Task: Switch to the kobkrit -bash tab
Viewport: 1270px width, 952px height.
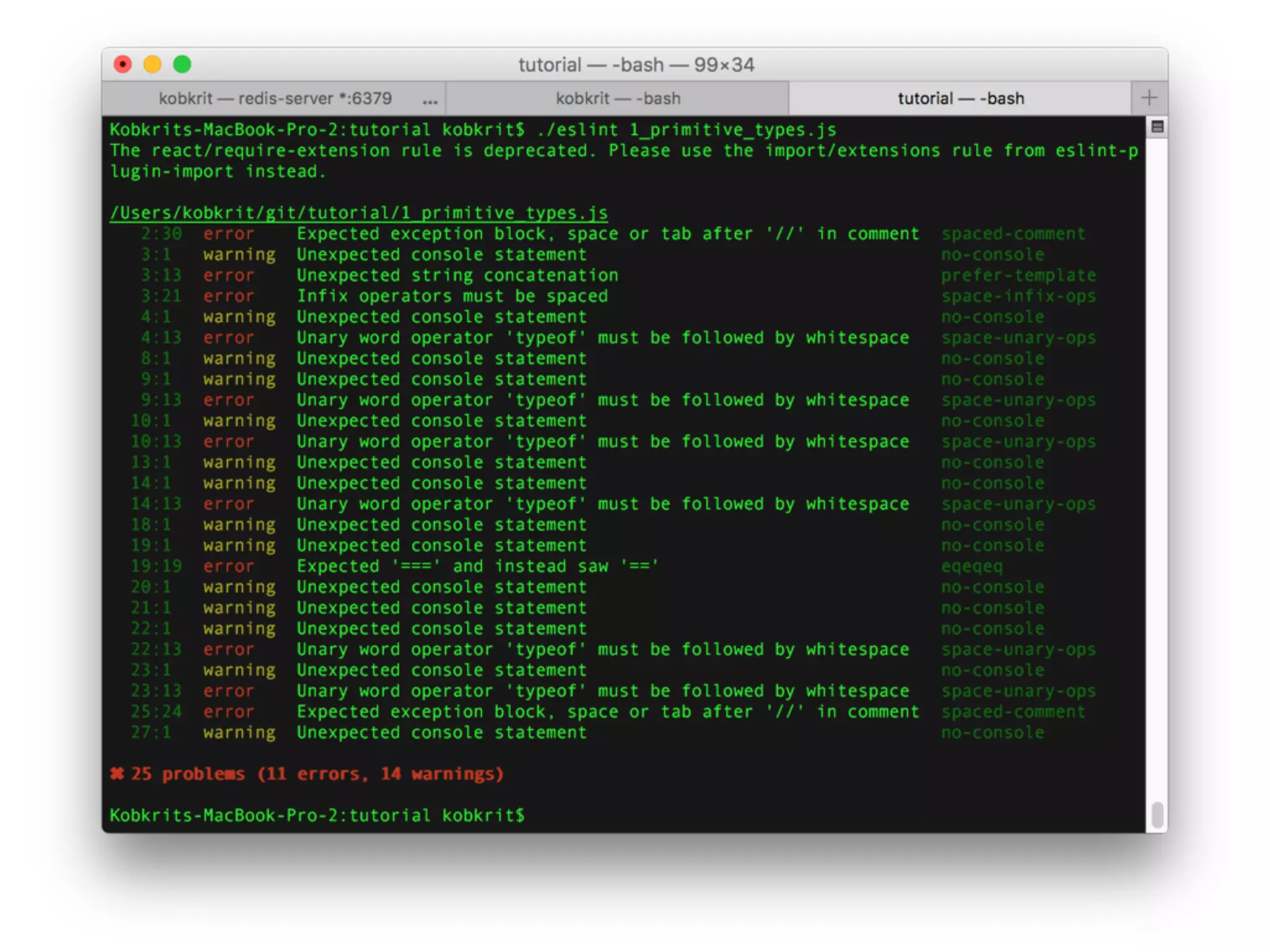Action: click(x=618, y=99)
